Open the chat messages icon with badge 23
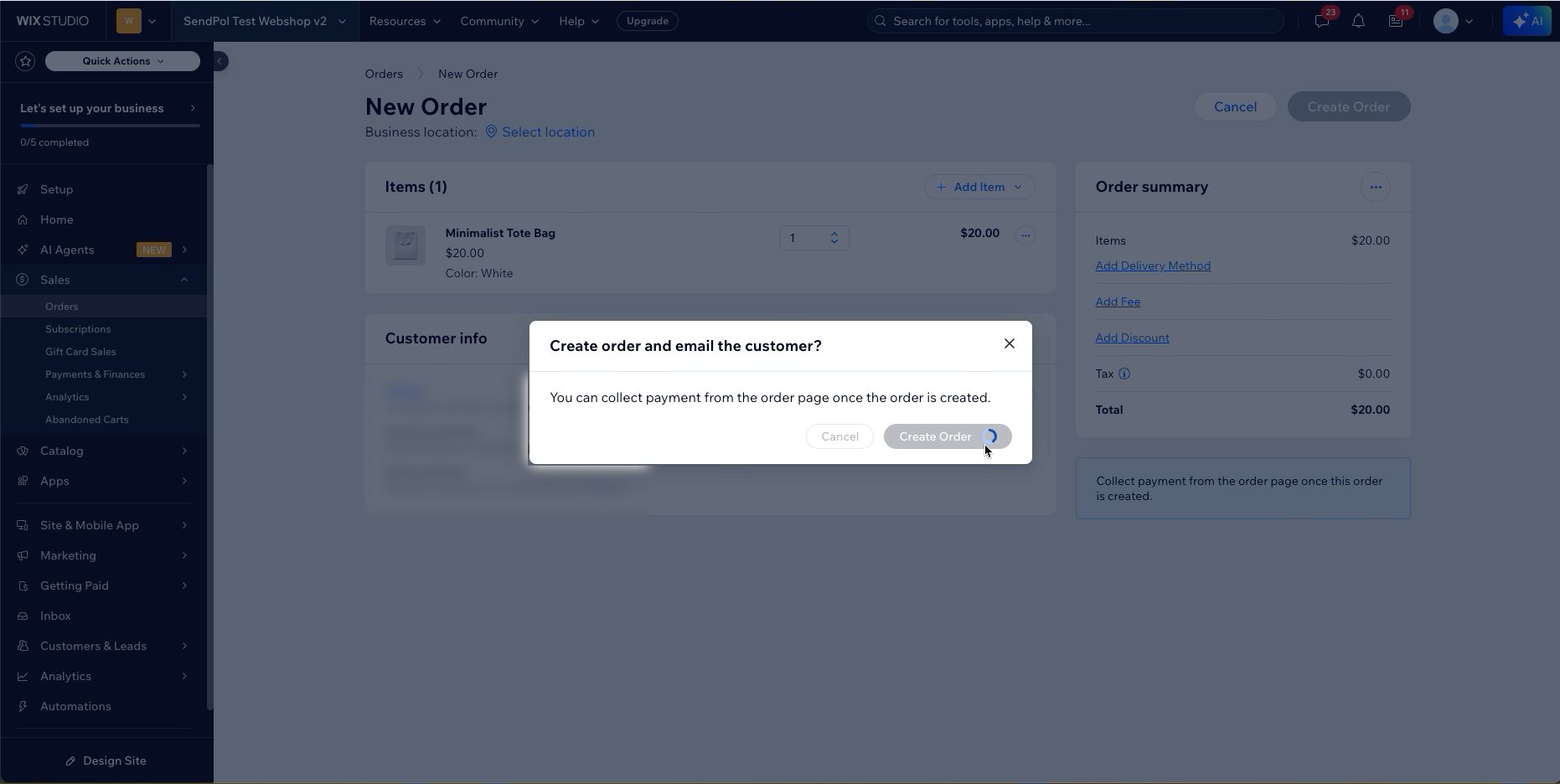The image size is (1560, 784). pos(1322,21)
